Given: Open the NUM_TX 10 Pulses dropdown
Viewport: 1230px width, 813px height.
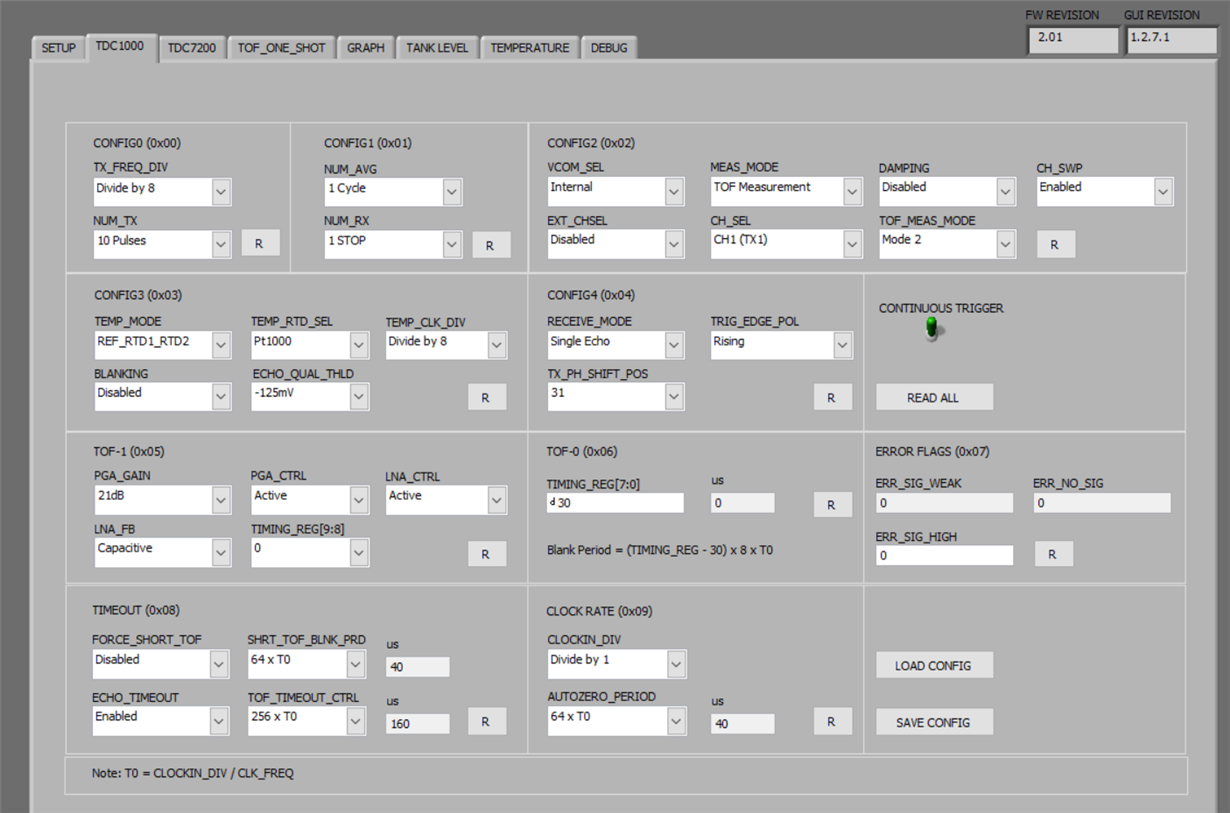Looking at the screenshot, I should [x=162, y=244].
